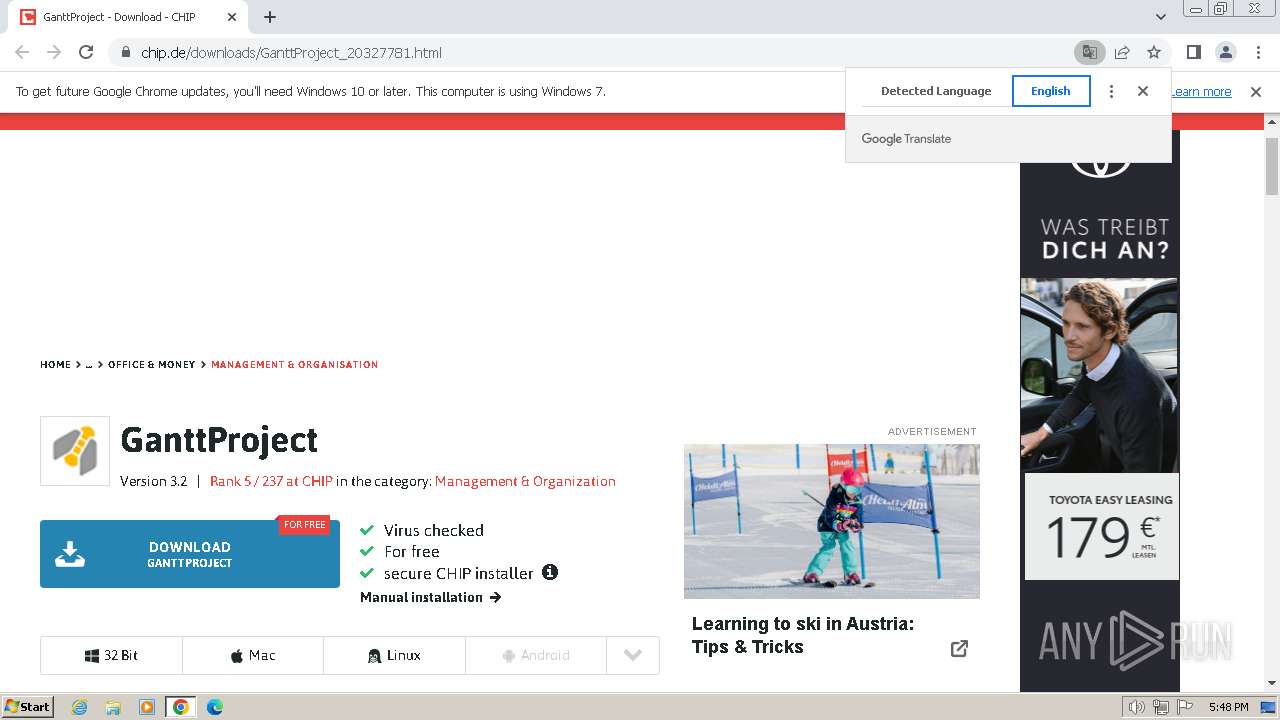Click the ski slalom ad image

tap(832, 521)
